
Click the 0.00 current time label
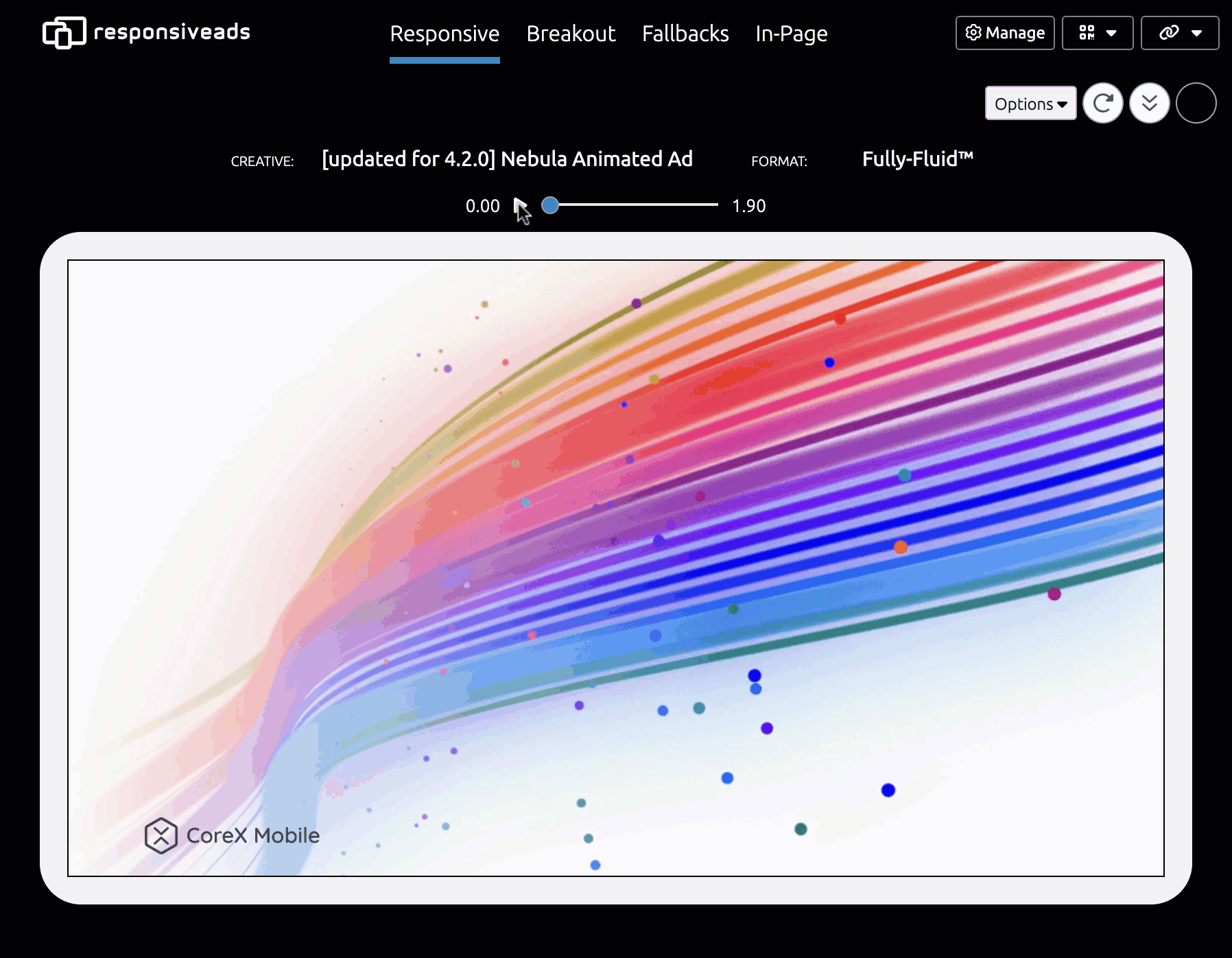pos(482,206)
